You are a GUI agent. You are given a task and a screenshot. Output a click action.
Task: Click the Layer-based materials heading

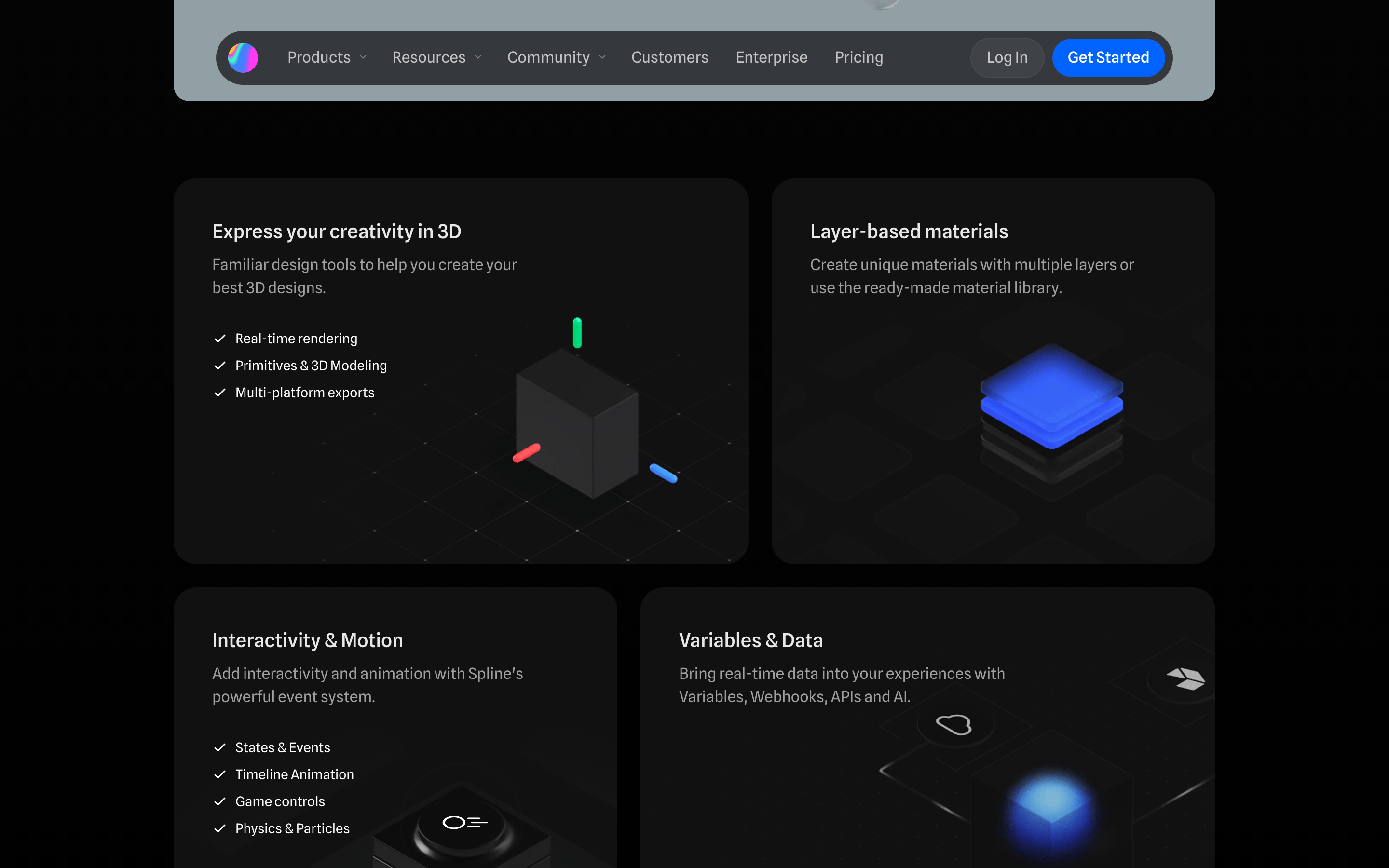point(909,231)
